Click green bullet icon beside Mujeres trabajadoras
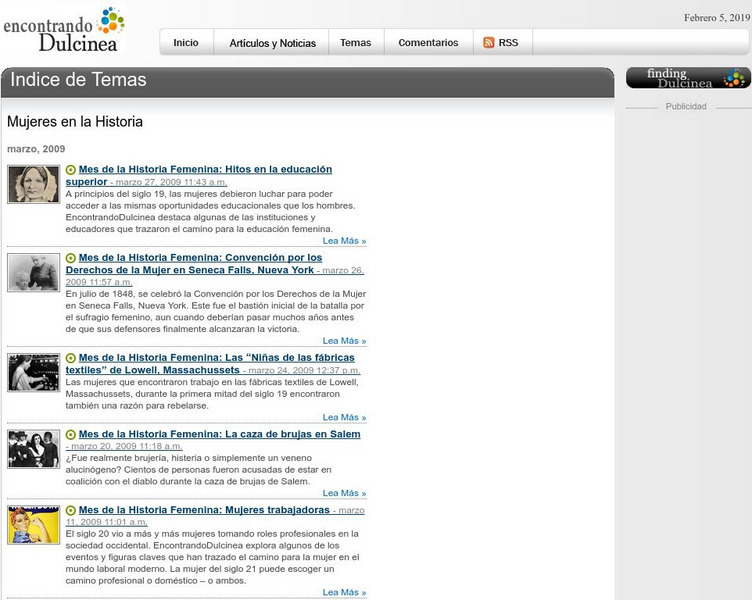The image size is (752, 600). pos(70,510)
